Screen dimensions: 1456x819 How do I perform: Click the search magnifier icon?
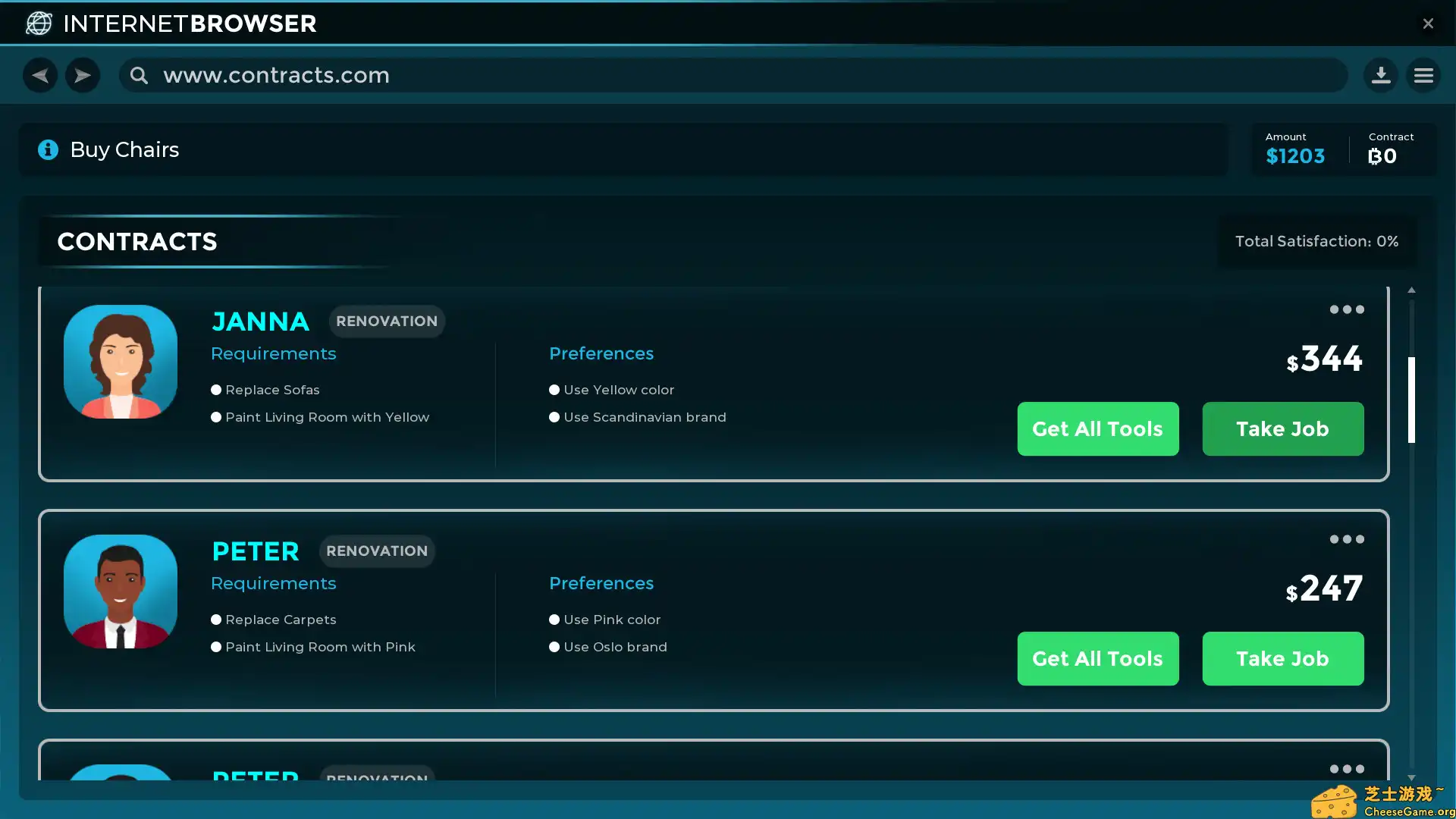(139, 75)
